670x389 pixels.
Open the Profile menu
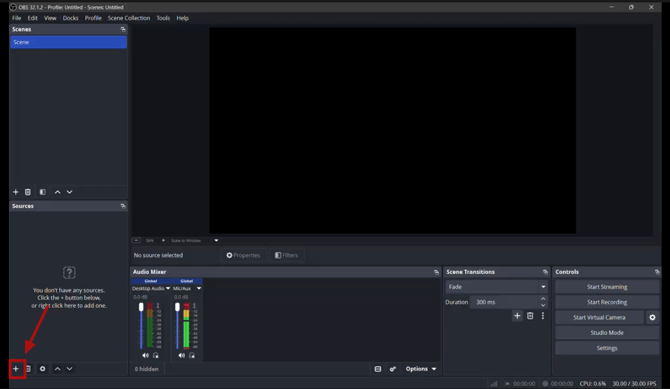(93, 18)
